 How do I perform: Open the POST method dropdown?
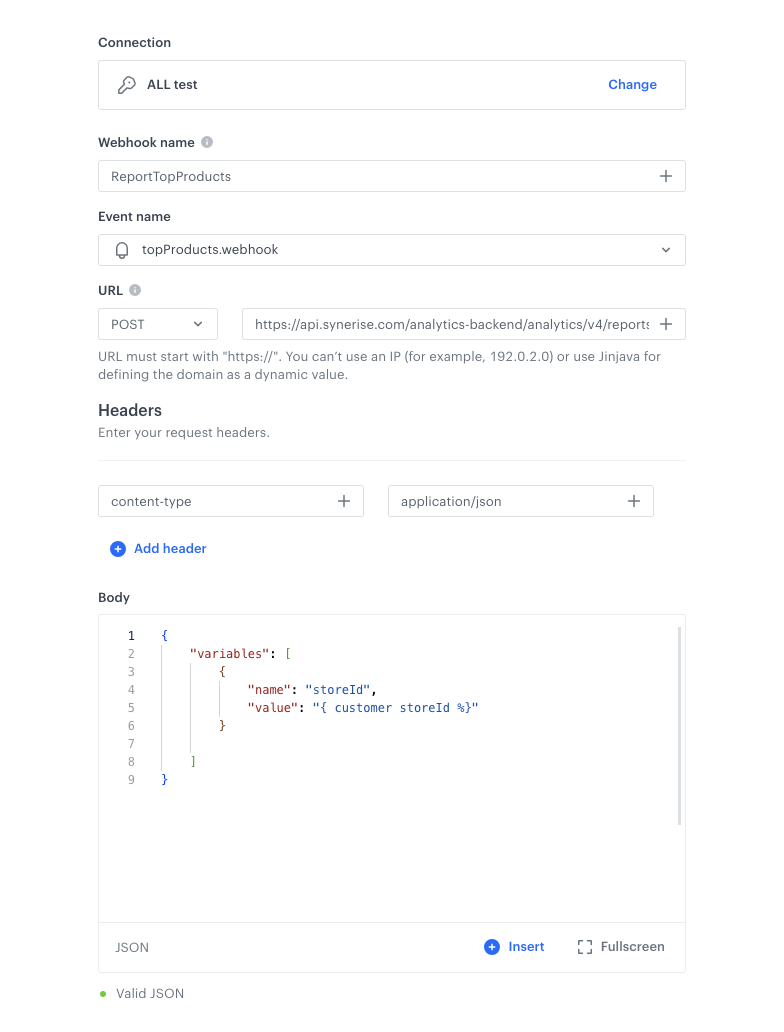(157, 323)
